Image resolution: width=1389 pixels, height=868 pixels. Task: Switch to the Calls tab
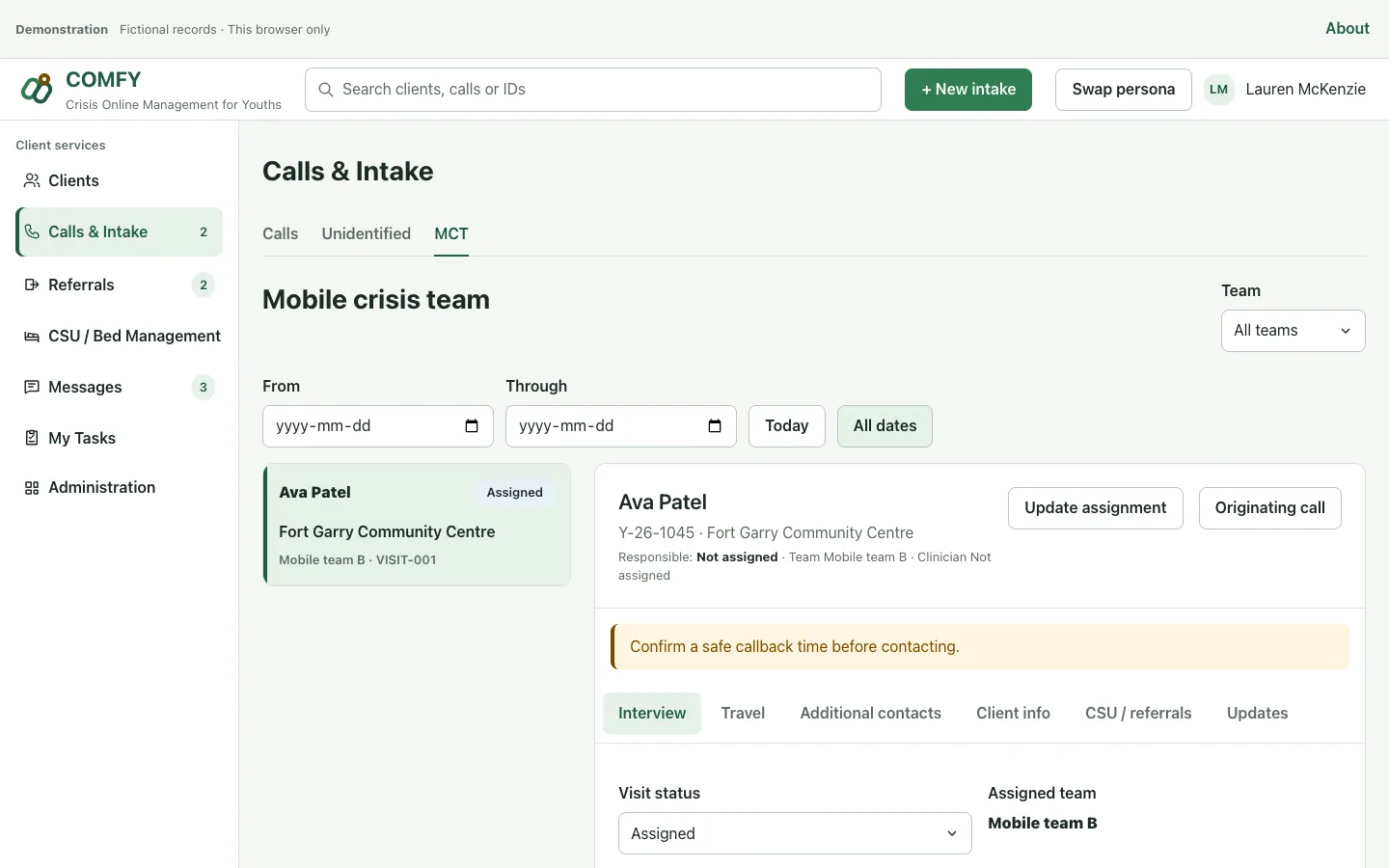tap(281, 233)
